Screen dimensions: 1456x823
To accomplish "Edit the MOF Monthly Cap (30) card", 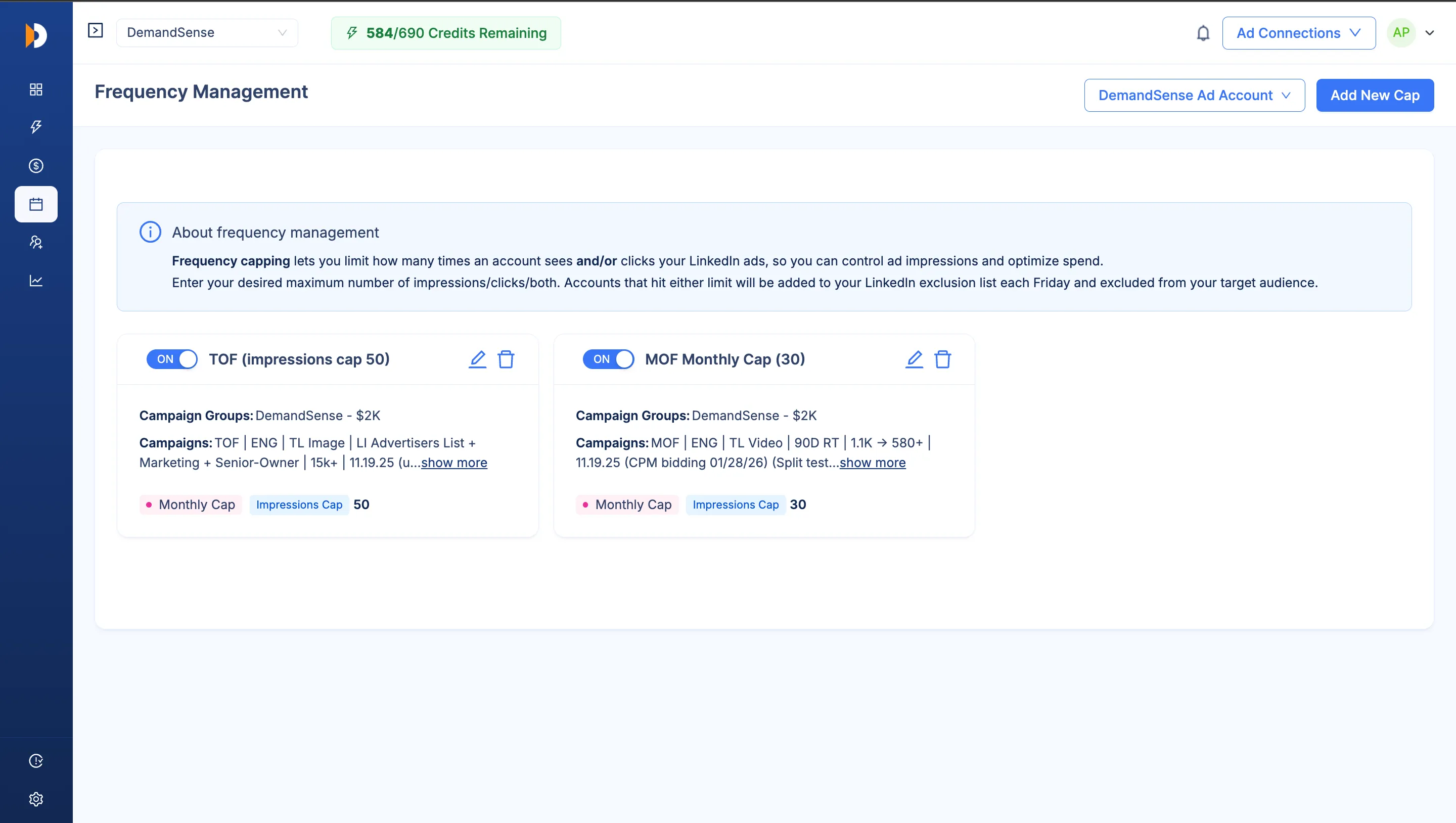I will pos(914,359).
